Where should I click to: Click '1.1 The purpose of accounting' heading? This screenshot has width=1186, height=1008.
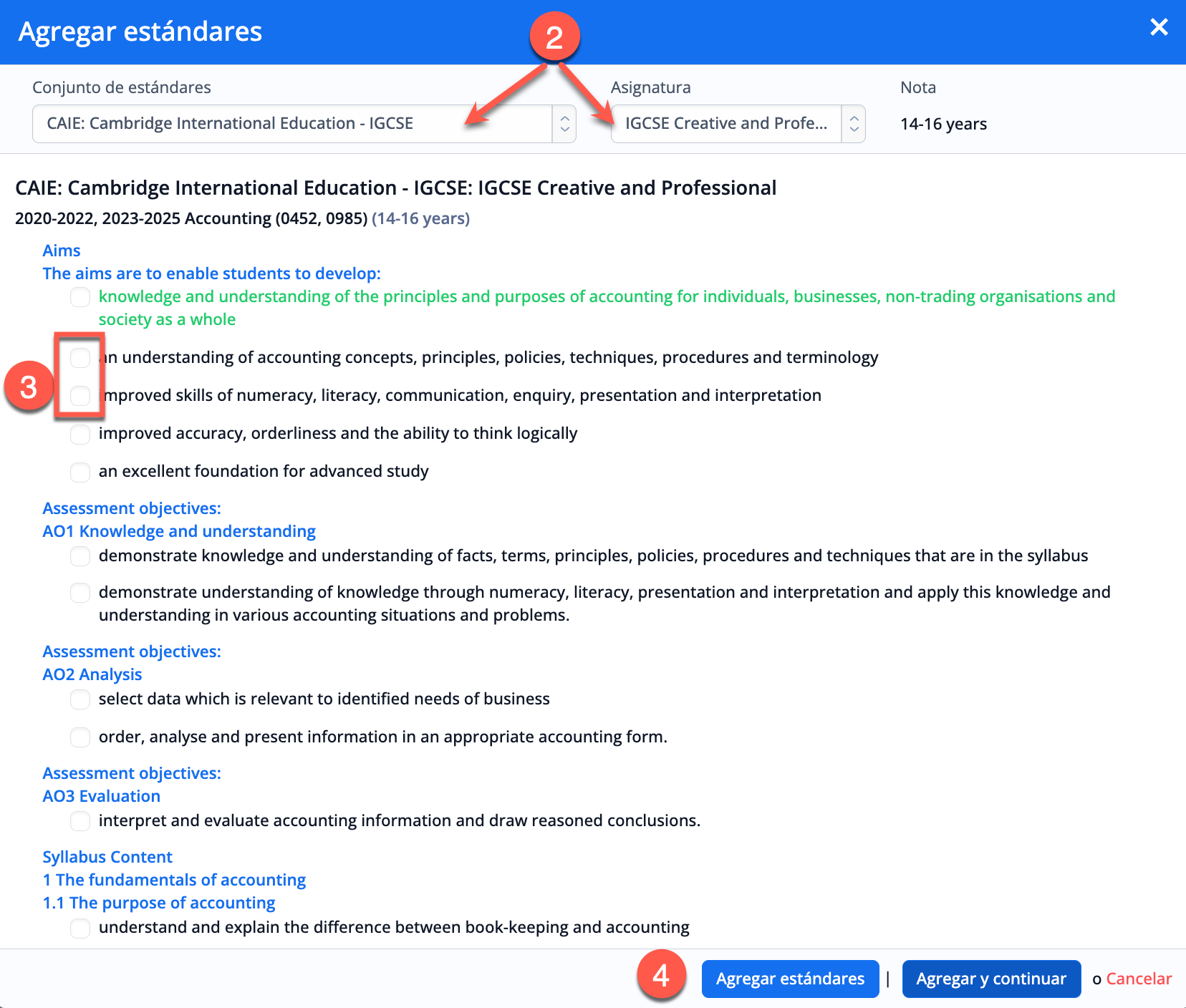point(159,903)
